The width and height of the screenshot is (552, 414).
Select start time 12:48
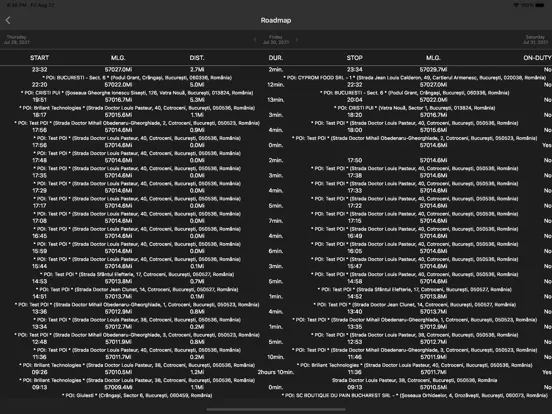(x=39, y=342)
